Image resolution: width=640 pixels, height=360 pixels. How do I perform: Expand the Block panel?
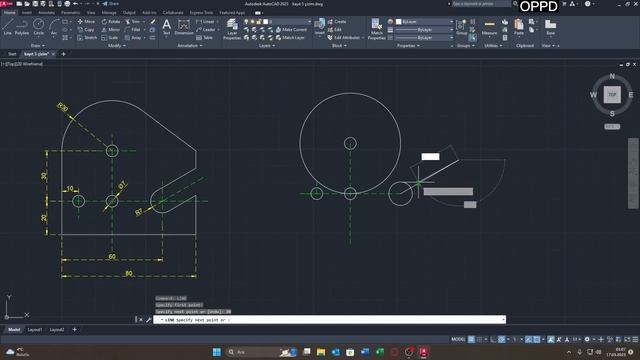tap(339, 46)
